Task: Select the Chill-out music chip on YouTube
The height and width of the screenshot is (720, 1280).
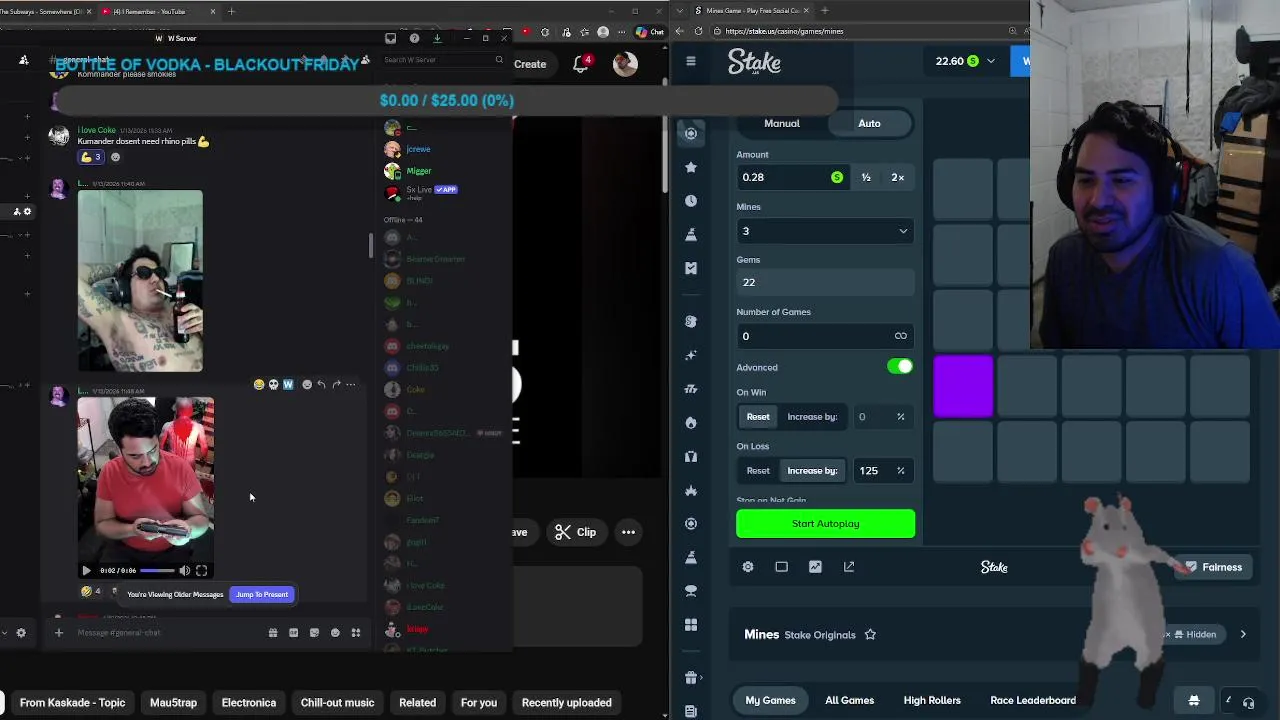Action: (337, 702)
